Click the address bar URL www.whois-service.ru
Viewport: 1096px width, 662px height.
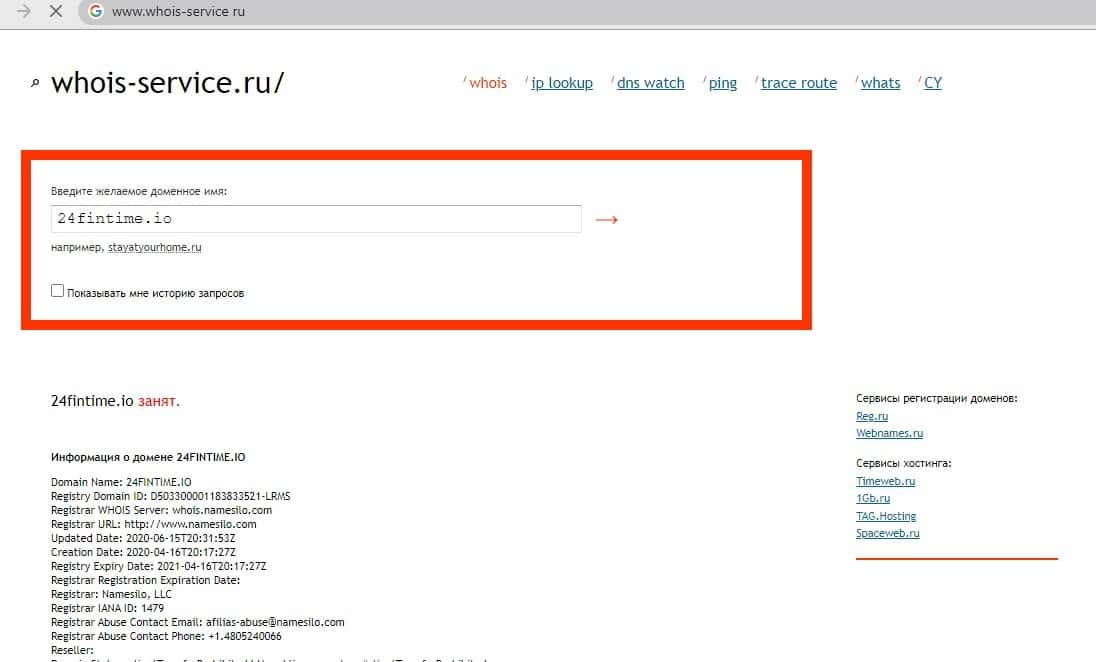tap(178, 12)
